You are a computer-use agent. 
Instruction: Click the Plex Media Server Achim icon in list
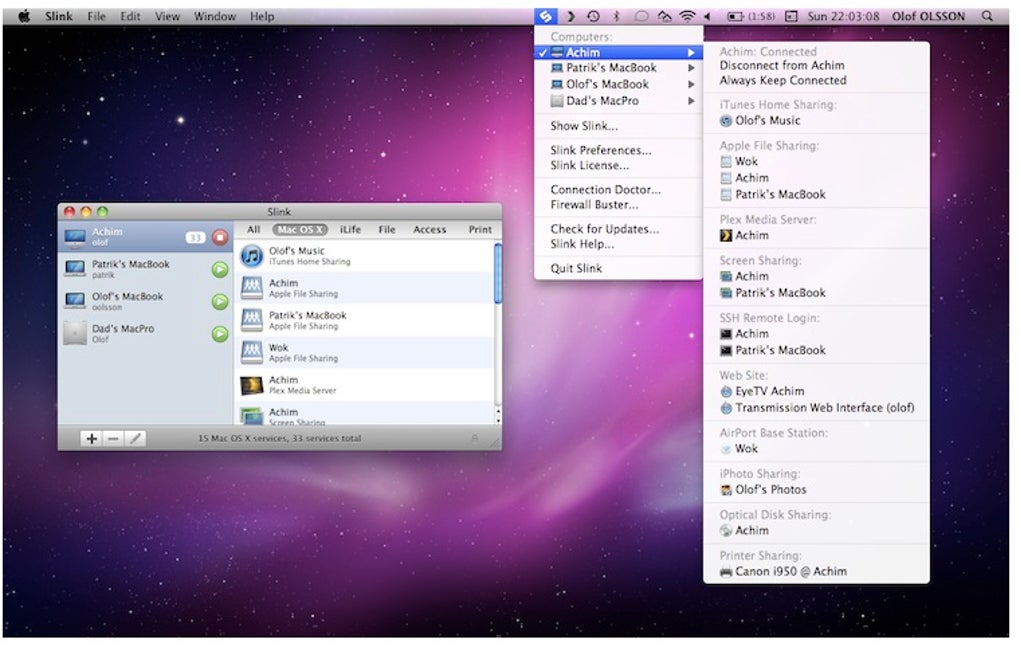252,385
